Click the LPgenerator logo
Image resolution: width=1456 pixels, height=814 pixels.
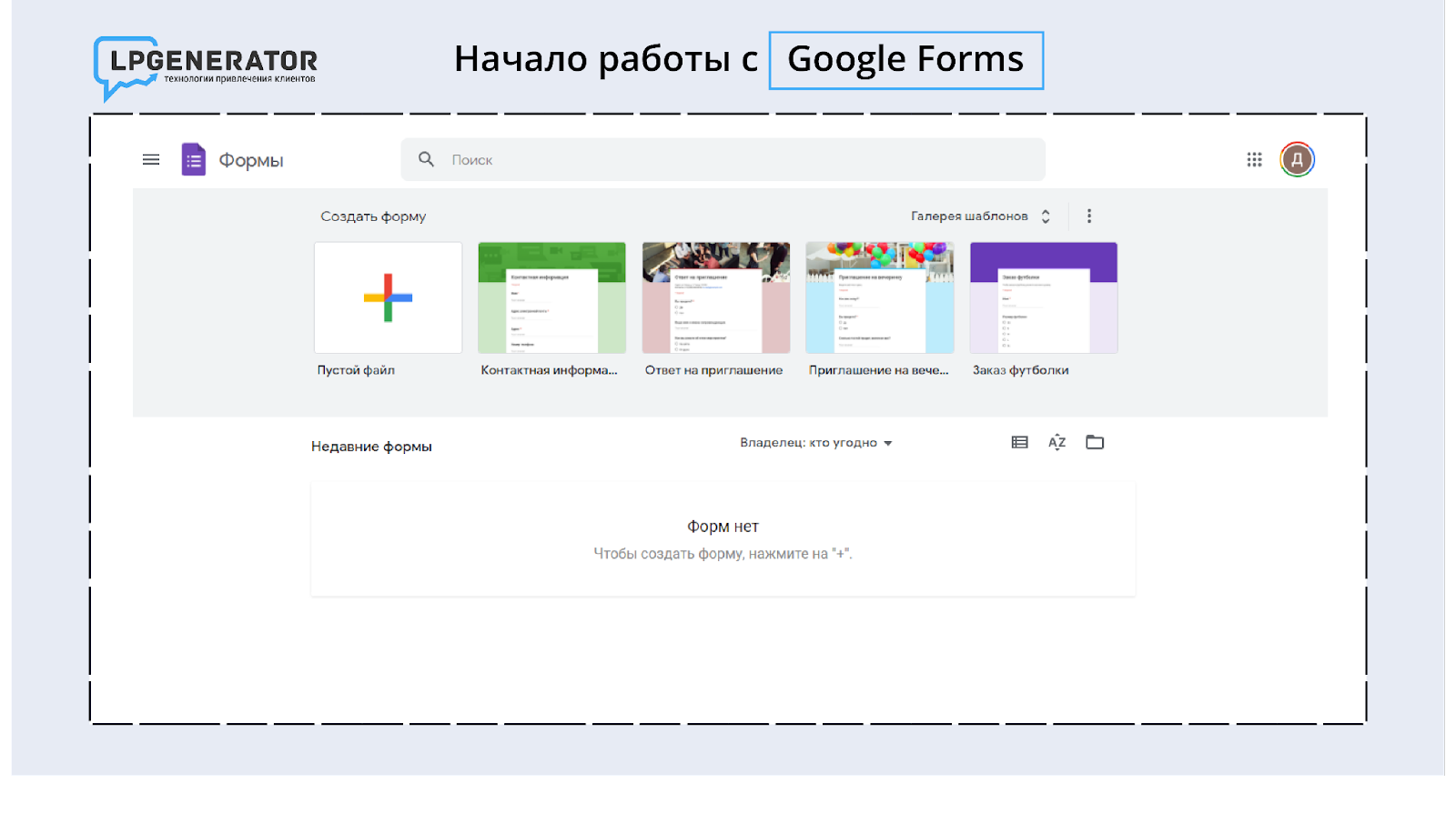(x=206, y=68)
